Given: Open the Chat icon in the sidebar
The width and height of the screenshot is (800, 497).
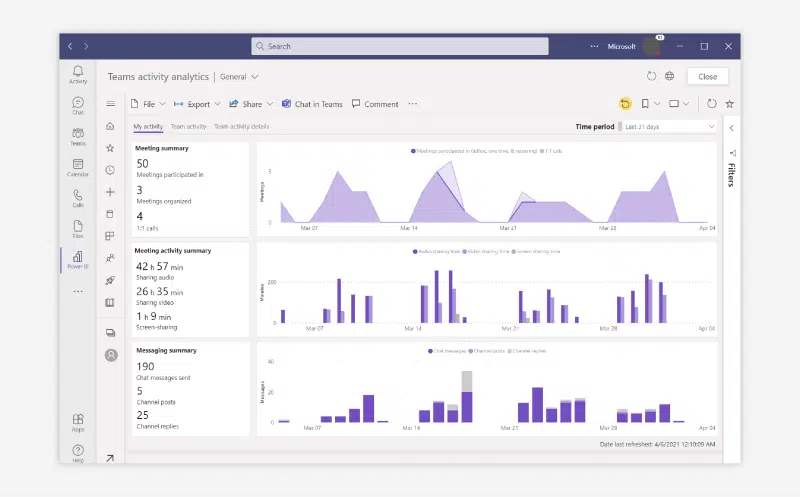Looking at the screenshot, I should coord(78,106).
